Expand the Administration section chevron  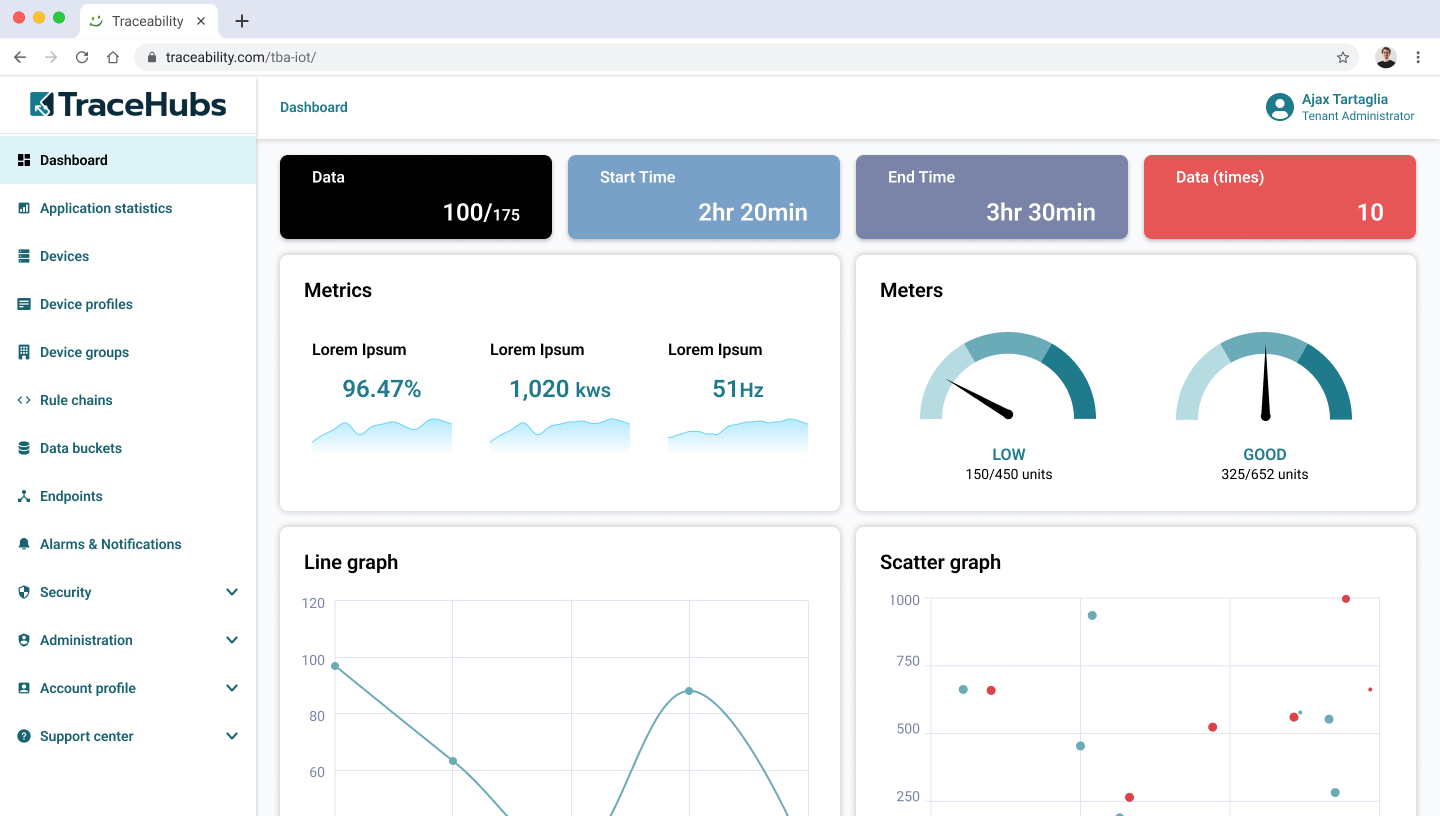click(x=232, y=640)
